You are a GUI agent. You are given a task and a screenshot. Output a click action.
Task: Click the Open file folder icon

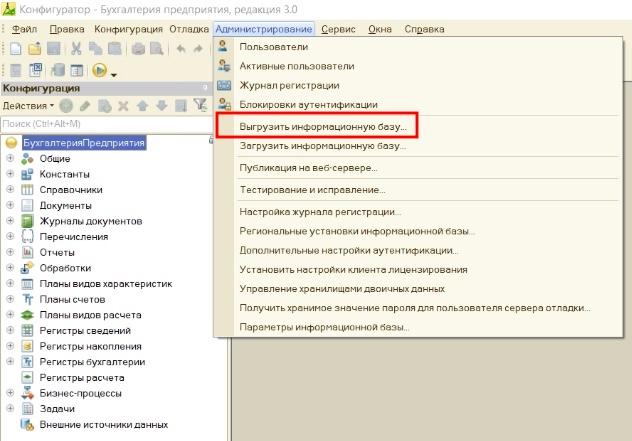(x=35, y=49)
